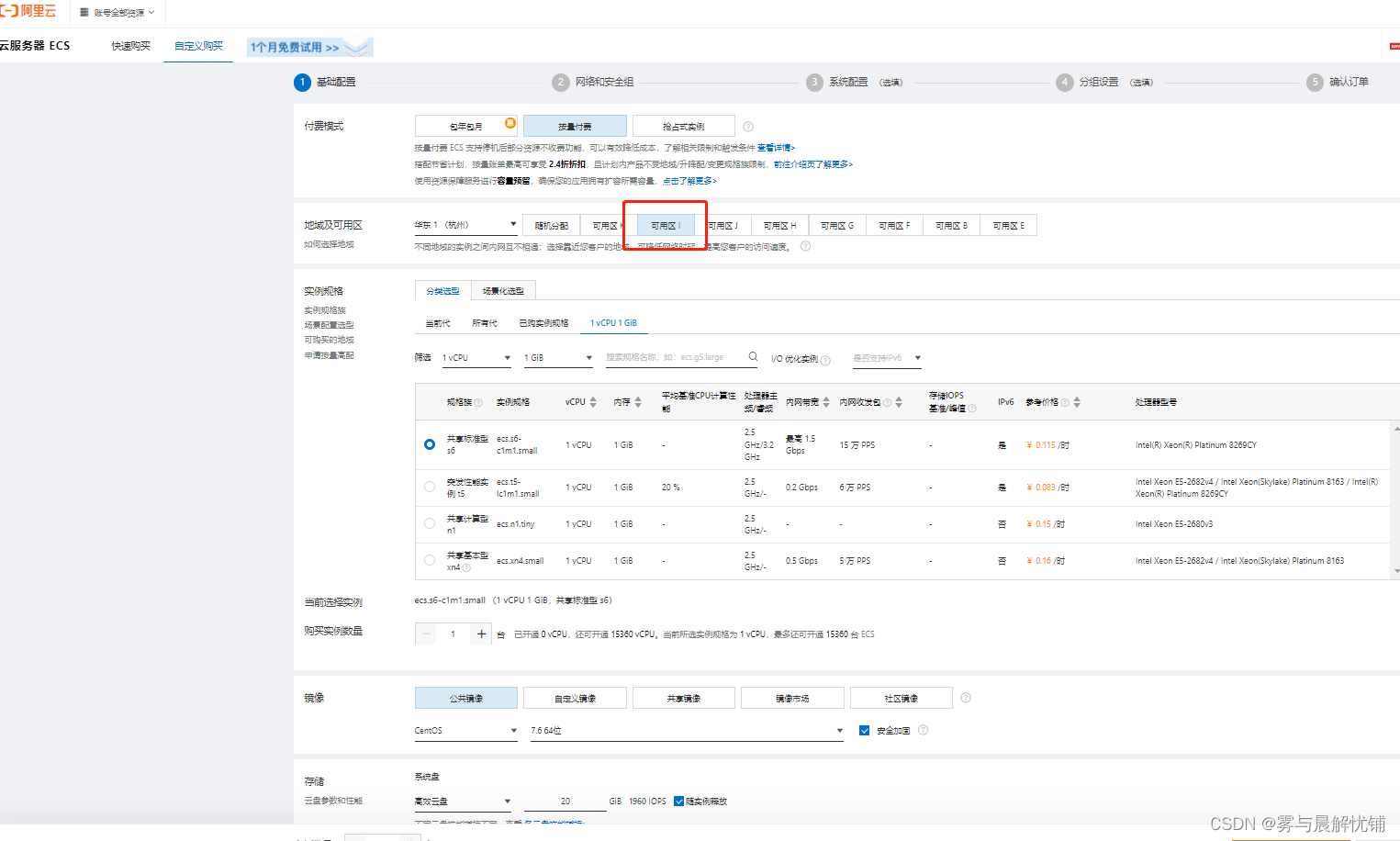Open the CentOS operating system dropdown
The image size is (1400, 841).
pyautogui.click(x=465, y=731)
